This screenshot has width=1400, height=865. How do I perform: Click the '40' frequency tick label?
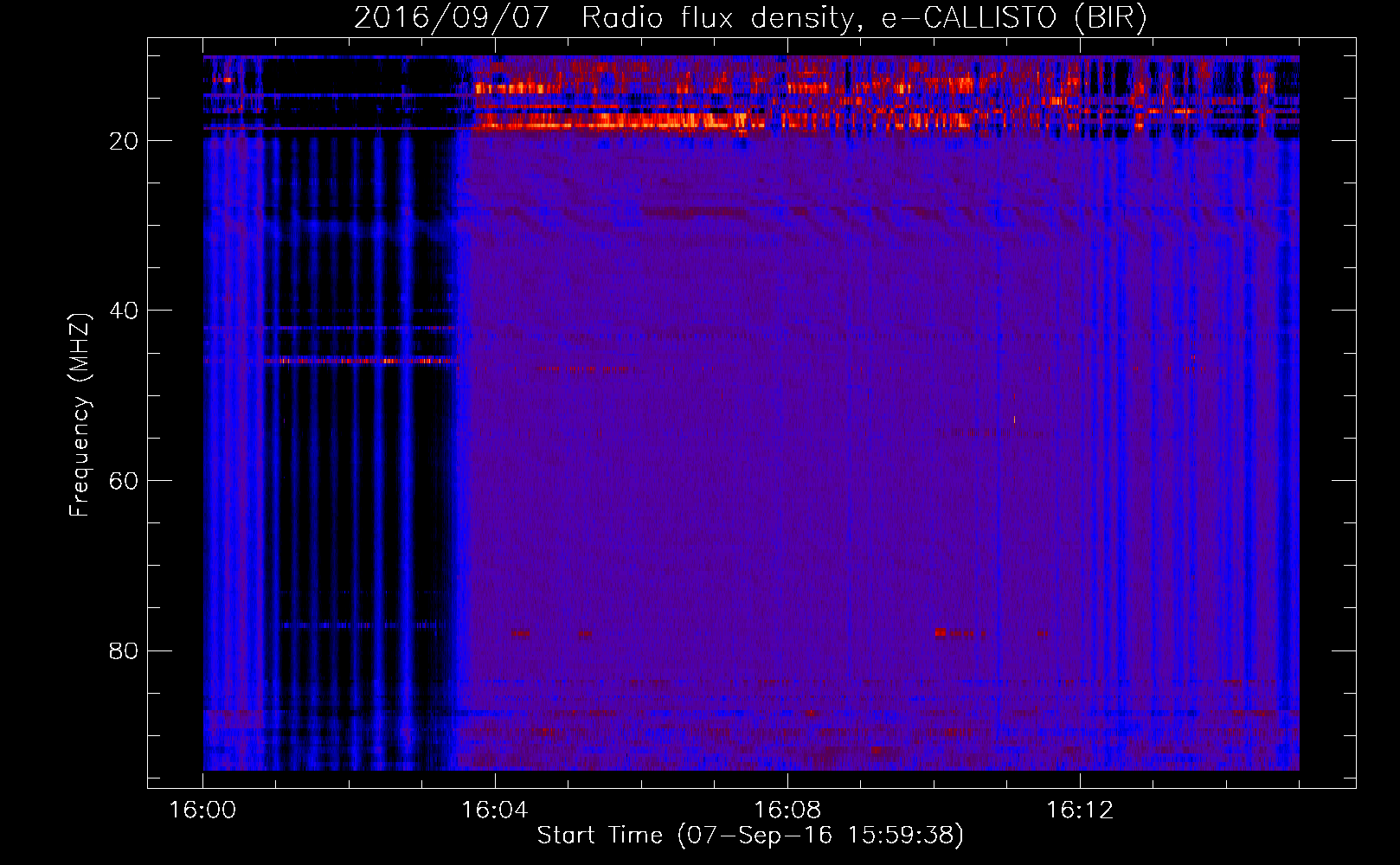point(124,311)
